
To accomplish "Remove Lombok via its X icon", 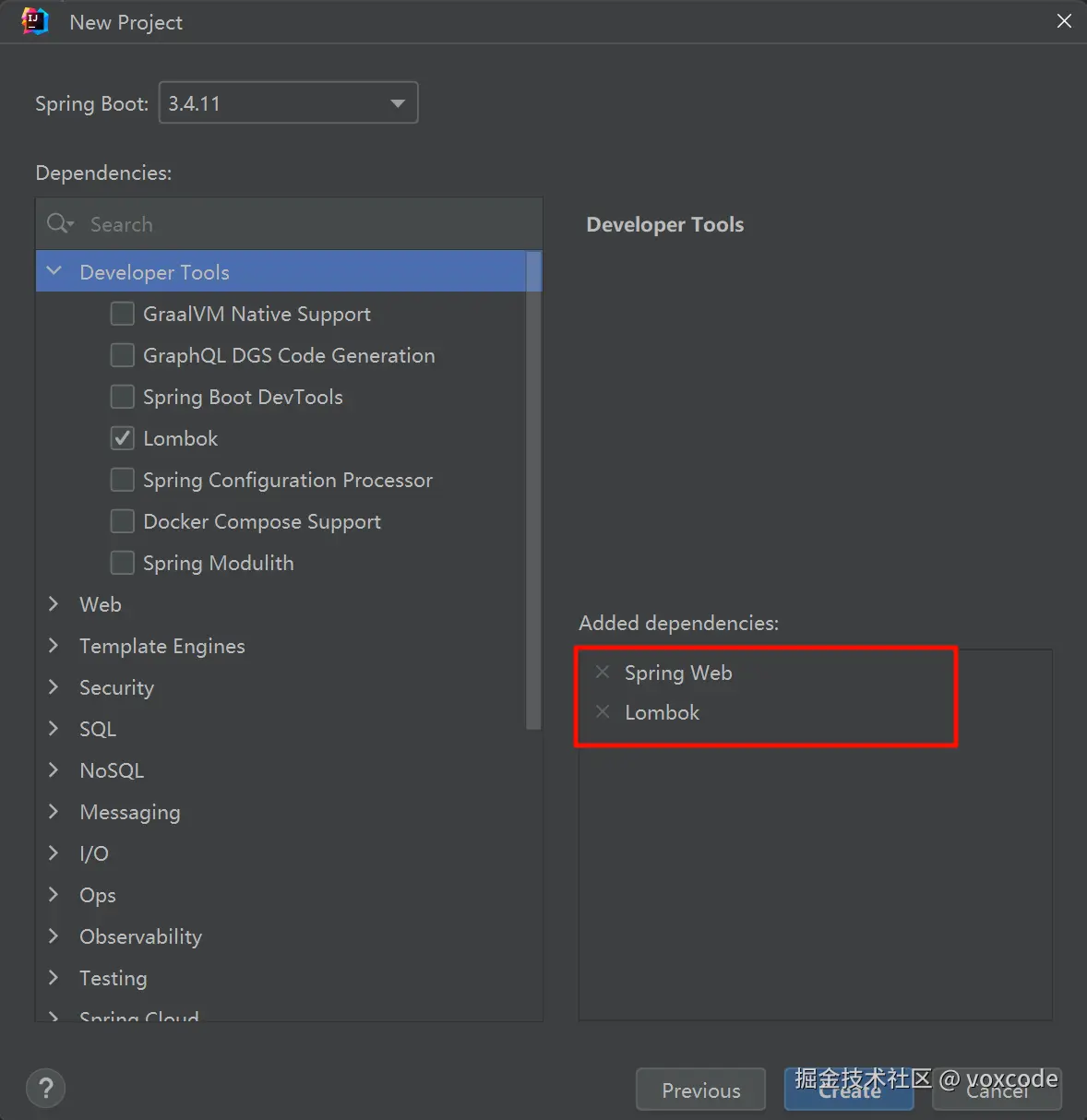I will pyautogui.click(x=603, y=711).
